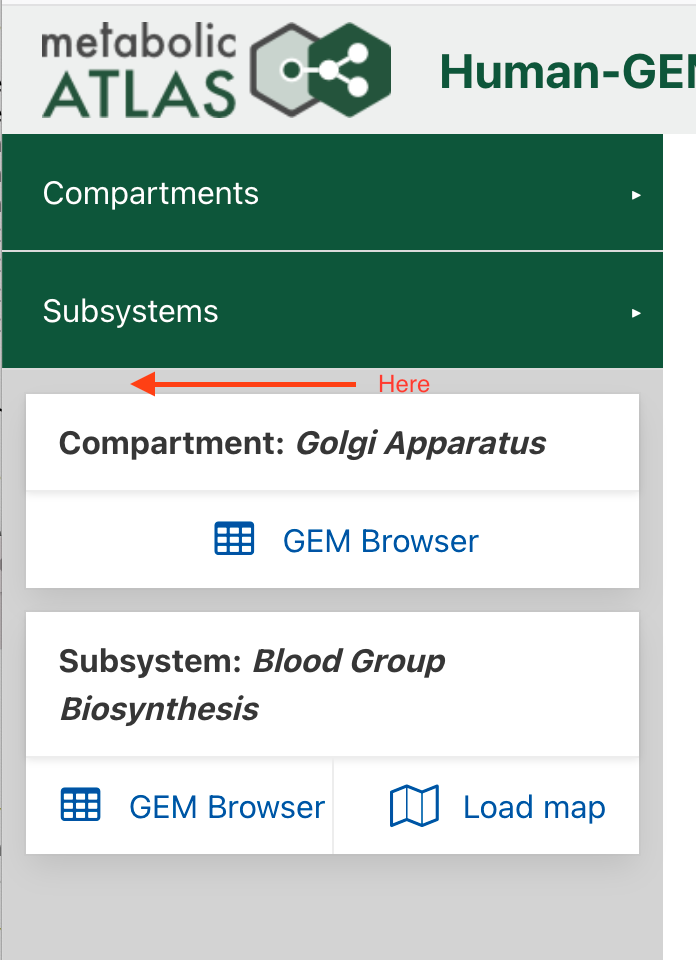Viewport: 696px width, 960px height.
Task: Select the table grid icon beside GEM Browser under Blood Group Biosynthesis
Action: click(x=81, y=805)
